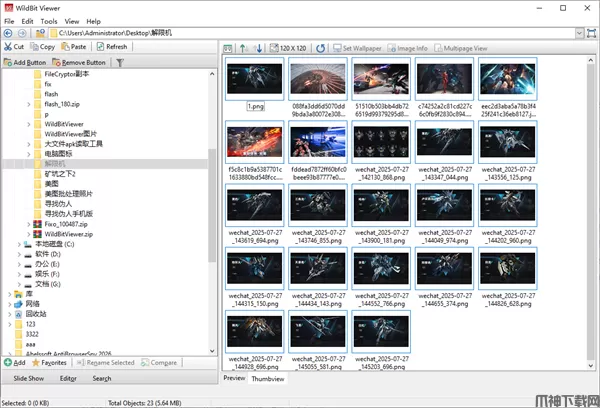The image size is (600, 408).
Task: Expand the 库 tree node
Action: pos(9,294)
